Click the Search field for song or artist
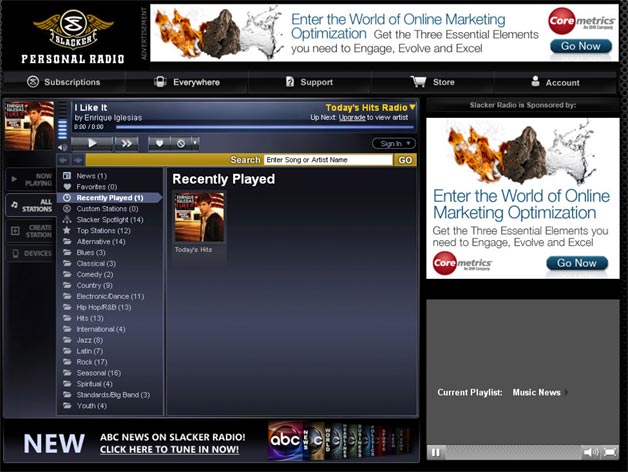 pos(328,160)
